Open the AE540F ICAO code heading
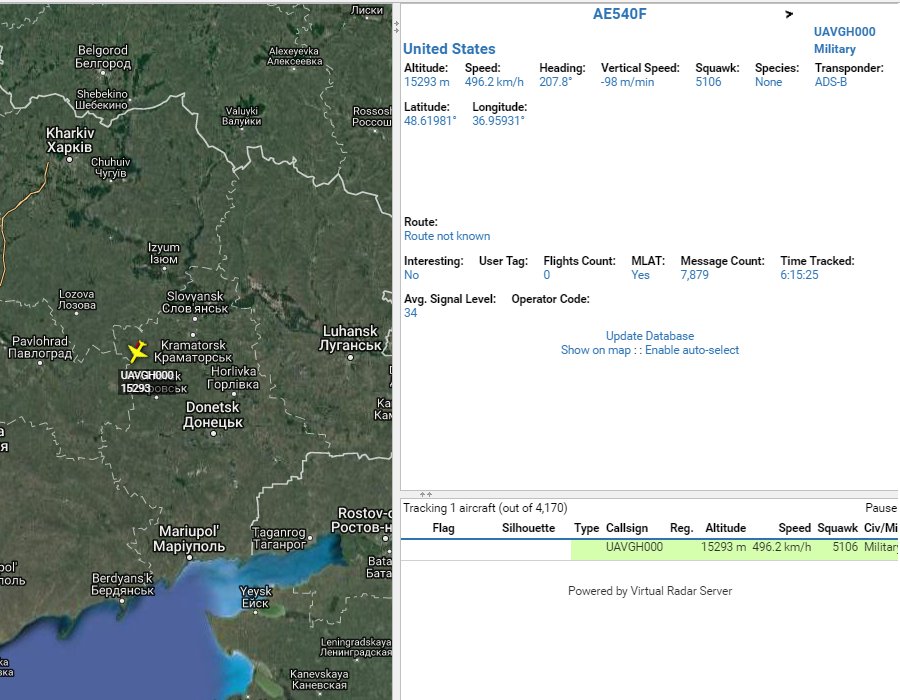Image resolution: width=900 pixels, height=700 pixels. pos(619,14)
